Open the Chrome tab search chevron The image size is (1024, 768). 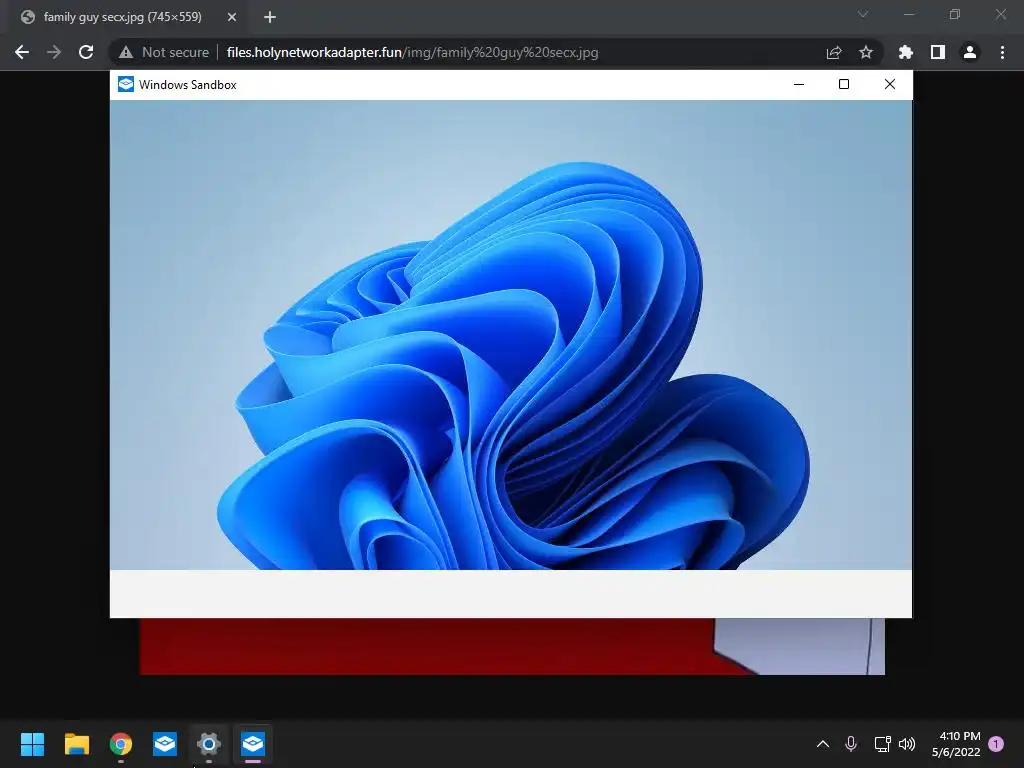pos(863,14)
